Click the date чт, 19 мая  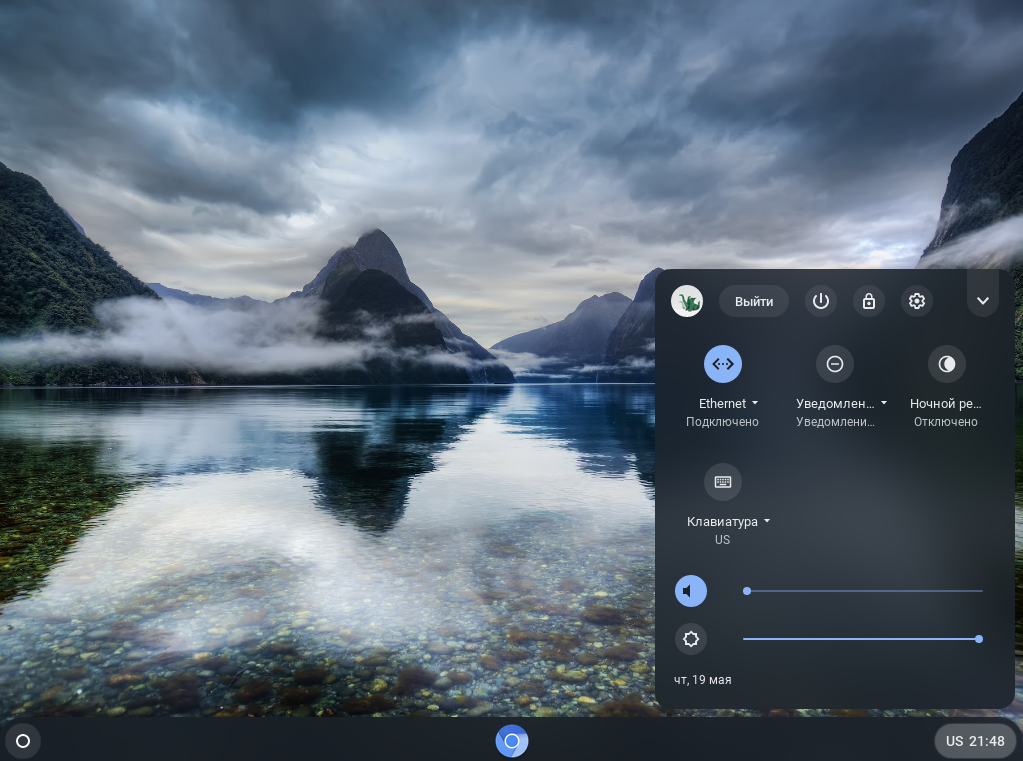pyautogui.click(x=703, y=680)
